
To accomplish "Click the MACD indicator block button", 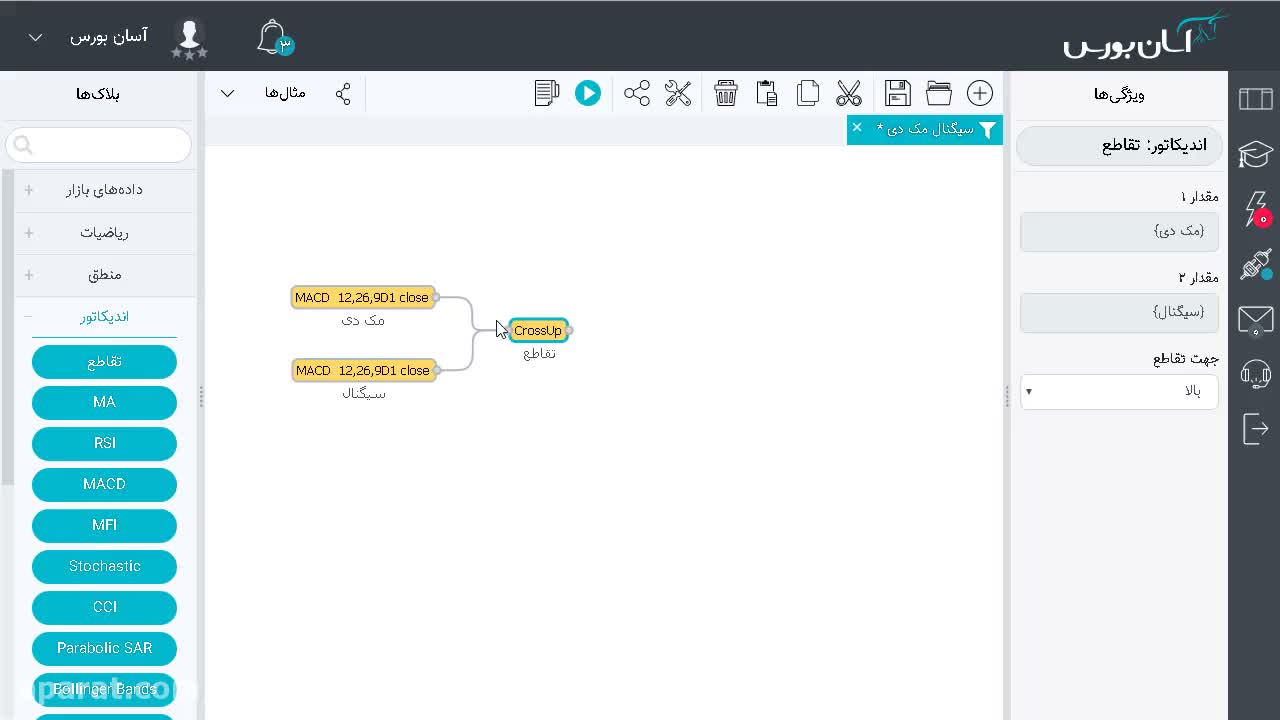I will pos(104,484).
